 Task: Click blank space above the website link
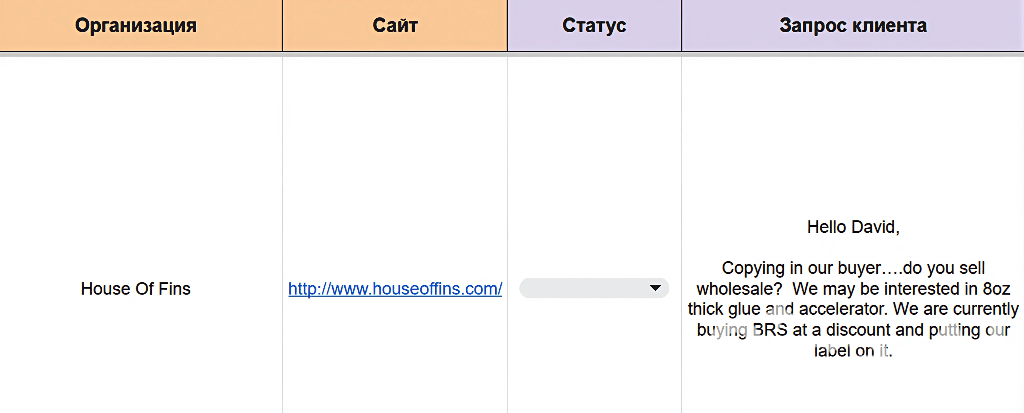pyautogui.click(x=395, y=150)
